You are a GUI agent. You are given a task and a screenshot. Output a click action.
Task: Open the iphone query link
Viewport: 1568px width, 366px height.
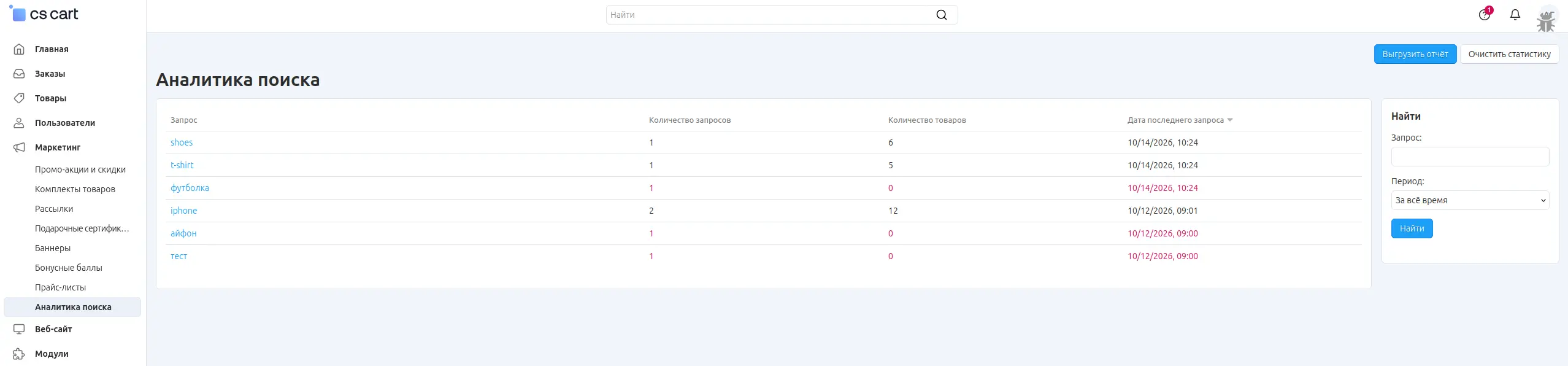click(183, 211)
